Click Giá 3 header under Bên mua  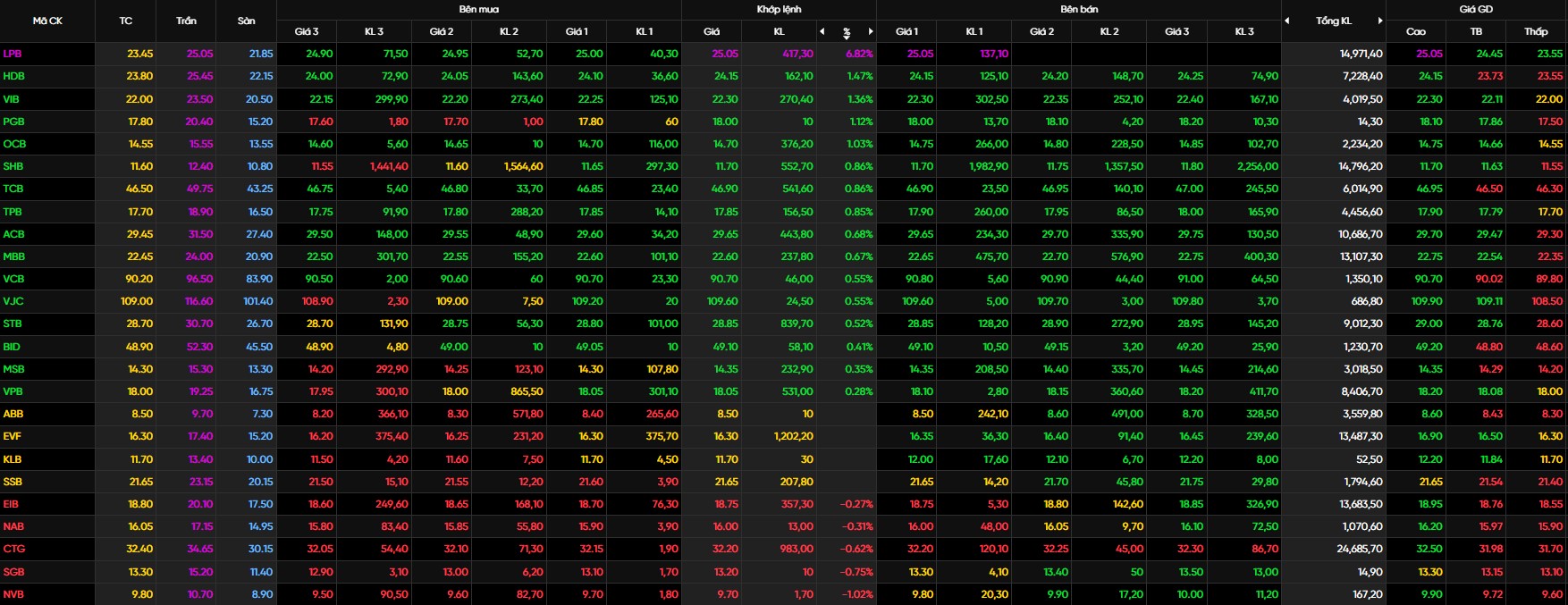(x=307, y=31)
